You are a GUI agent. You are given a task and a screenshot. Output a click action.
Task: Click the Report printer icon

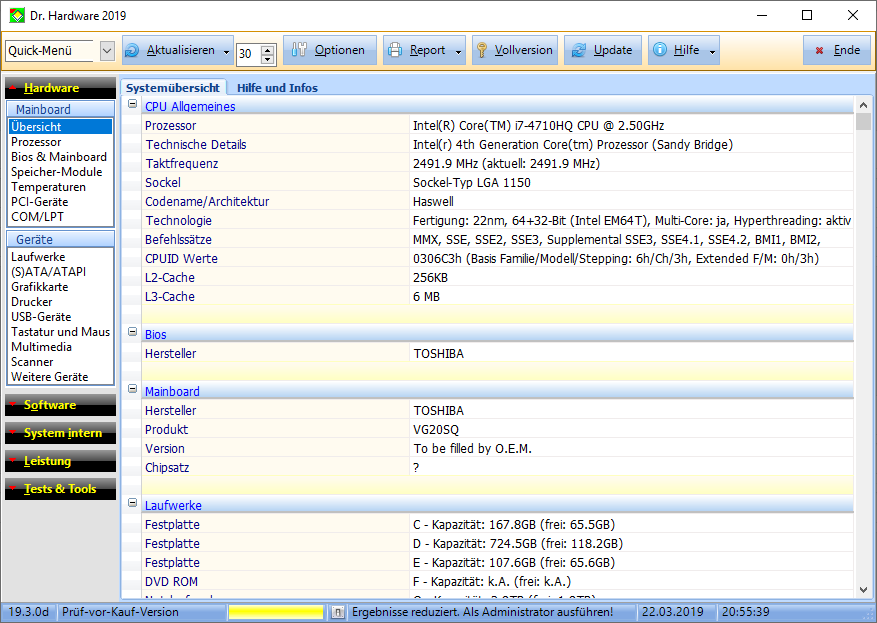coord(395,51)
